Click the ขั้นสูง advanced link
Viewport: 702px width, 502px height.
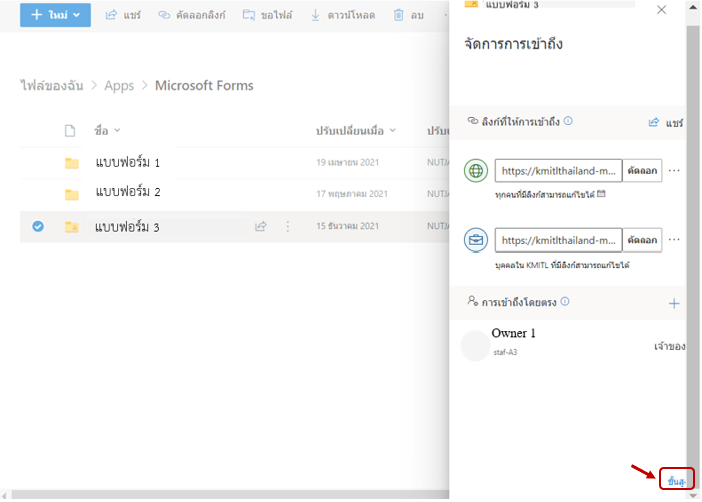pos(677,482)
